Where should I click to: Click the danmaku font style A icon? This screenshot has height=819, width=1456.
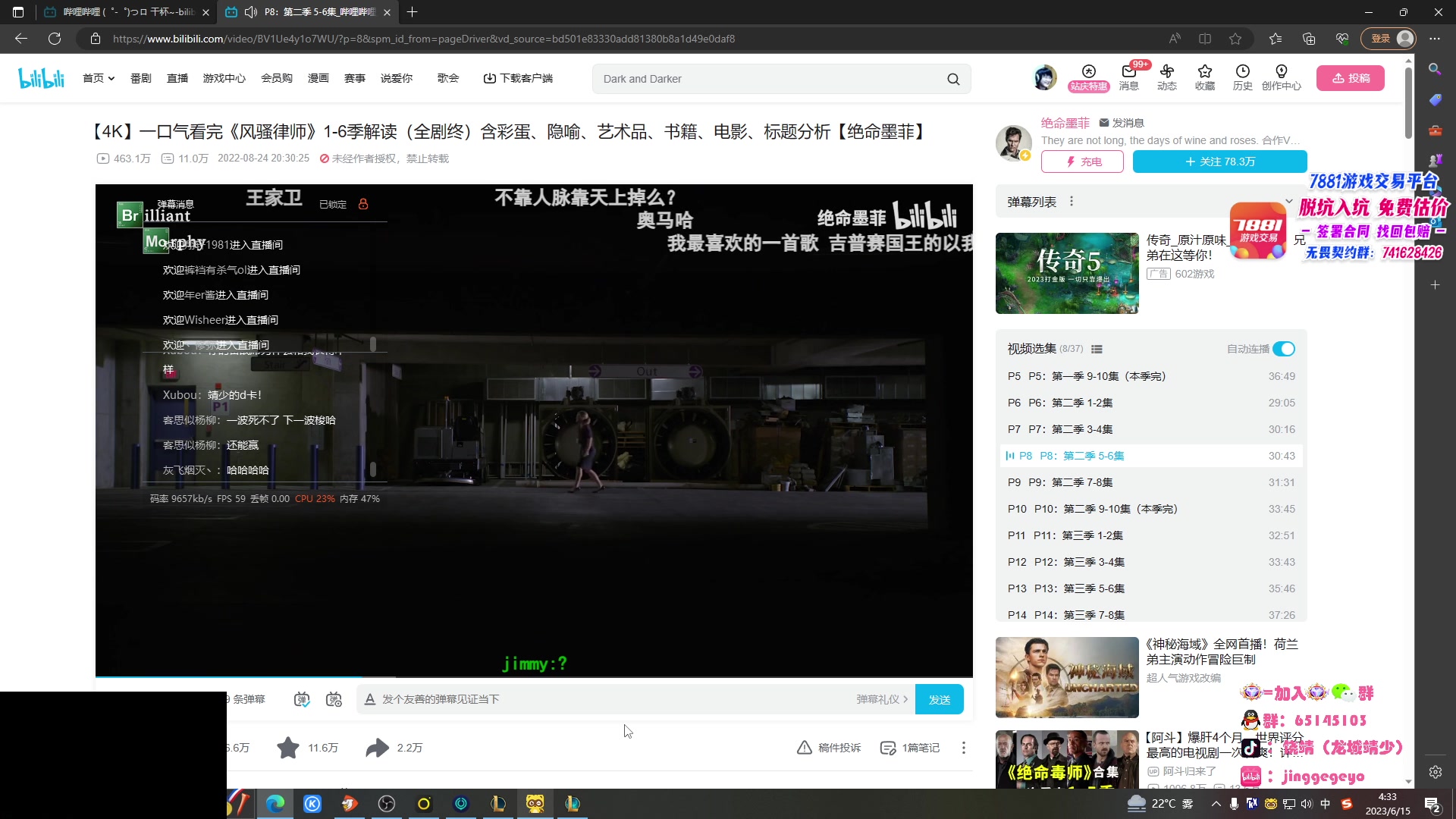(370, 699)
